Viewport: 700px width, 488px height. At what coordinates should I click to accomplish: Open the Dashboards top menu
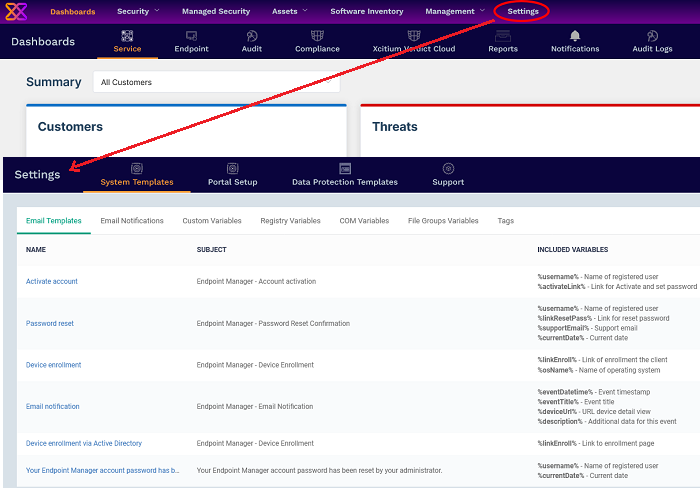click(73, 12)
